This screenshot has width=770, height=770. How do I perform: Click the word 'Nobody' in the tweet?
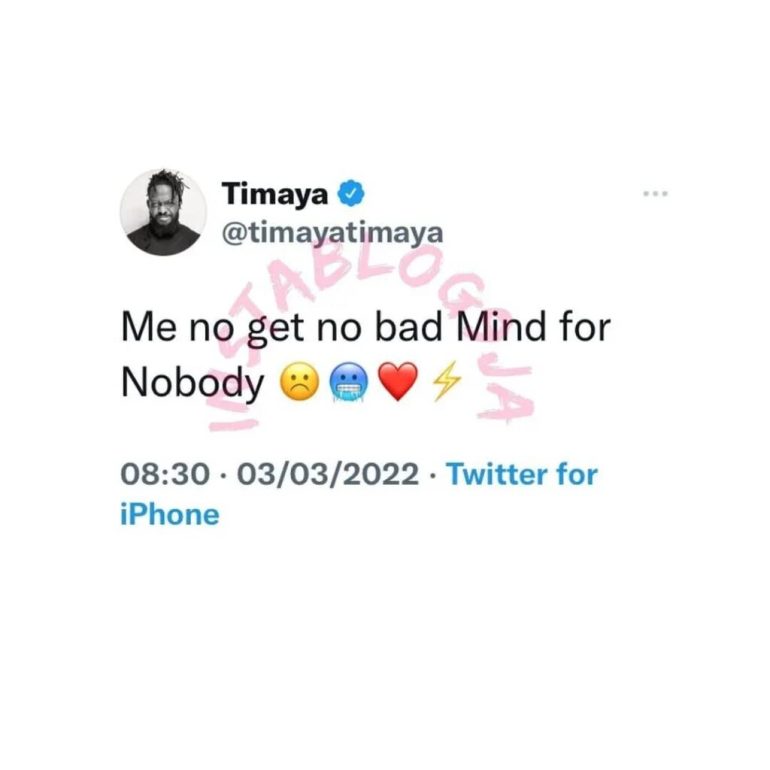pos(192,383)
